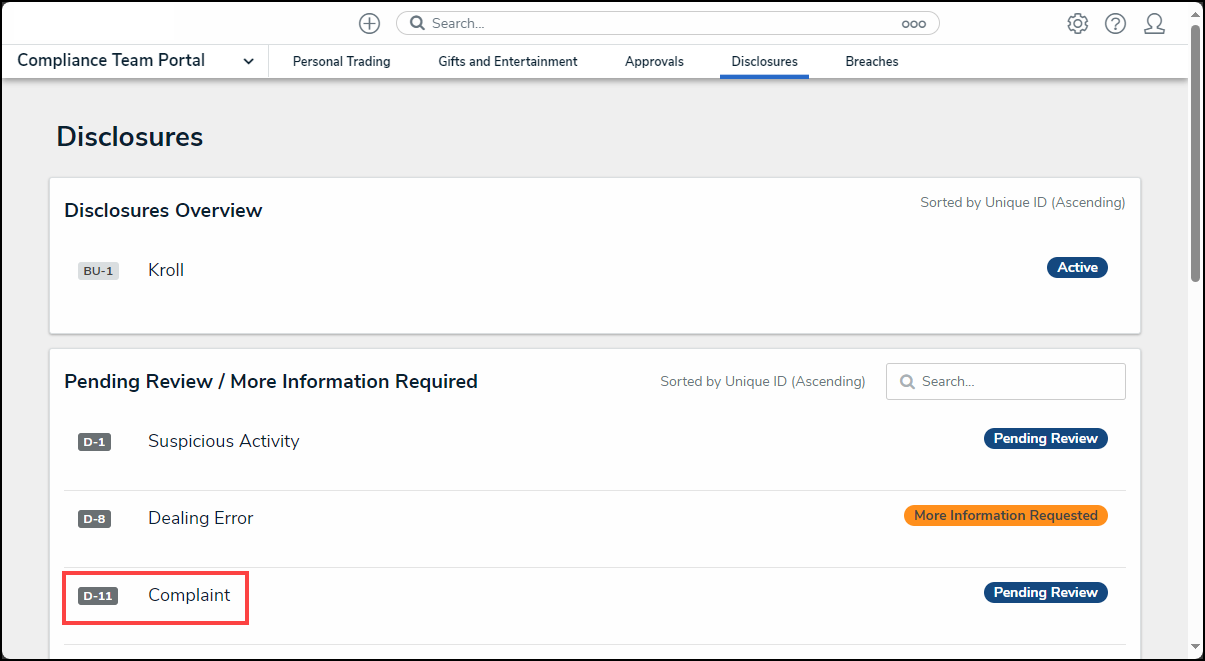
Task: Open the Suspicious Activity disclosure
Action: point(223,441)
